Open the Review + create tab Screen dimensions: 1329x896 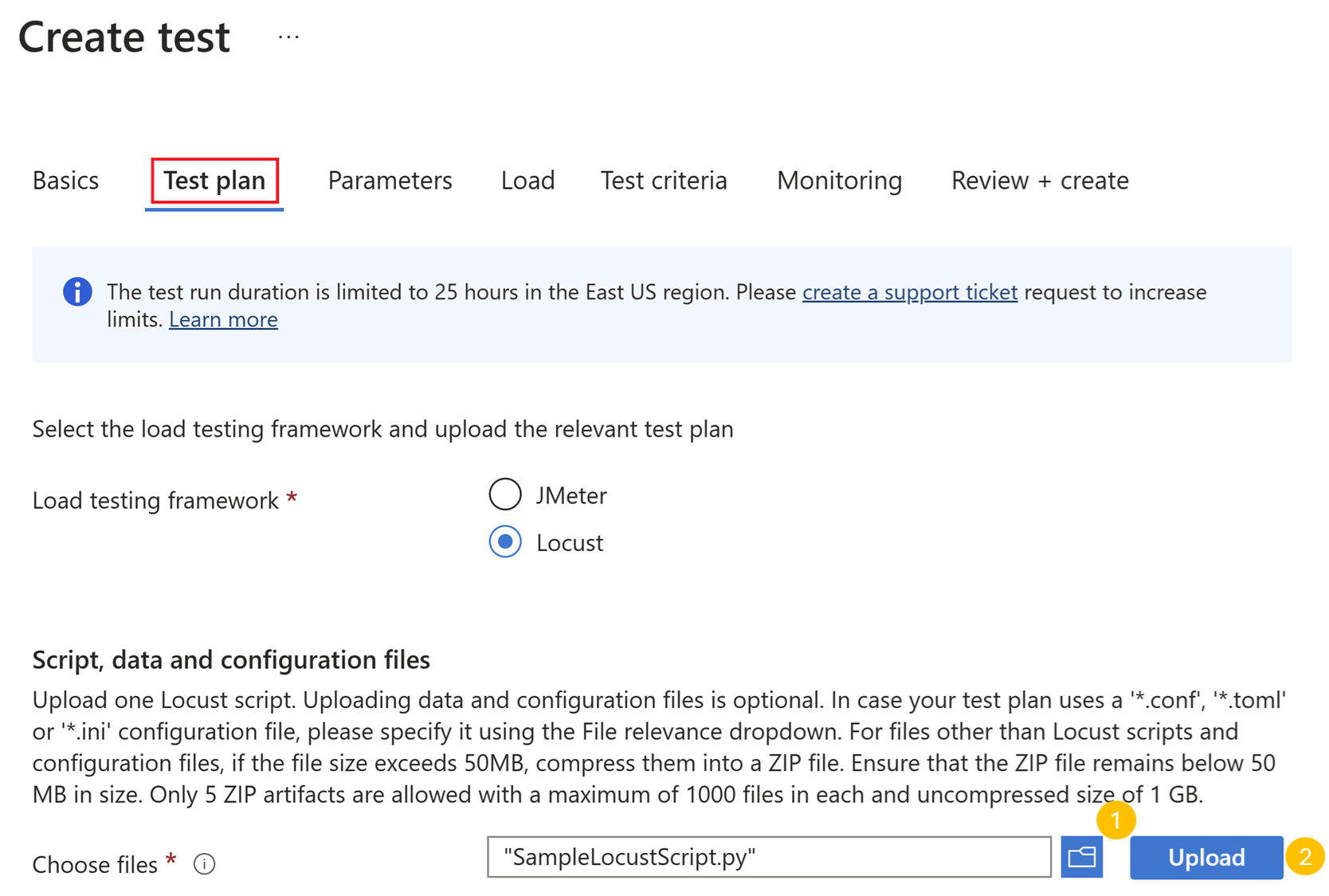pyautogui.click(x=1039, y=180)
